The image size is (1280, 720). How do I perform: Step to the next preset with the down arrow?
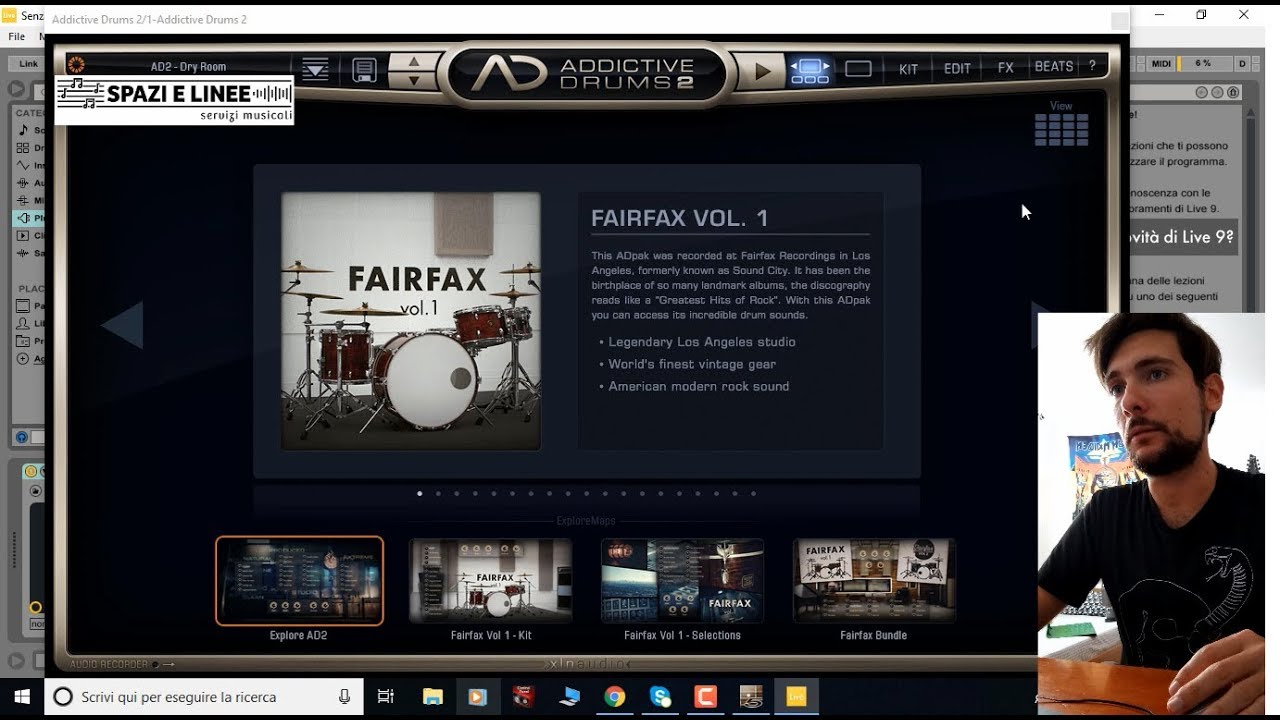[413, 80]
